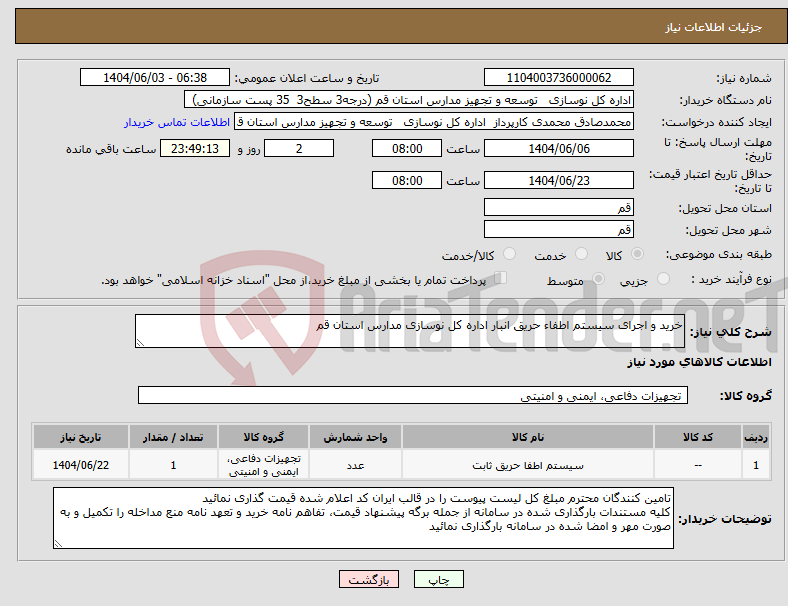Click the جزئیات اطلاعات نیاز header title
788x606 pixels.
coord(713,27)
